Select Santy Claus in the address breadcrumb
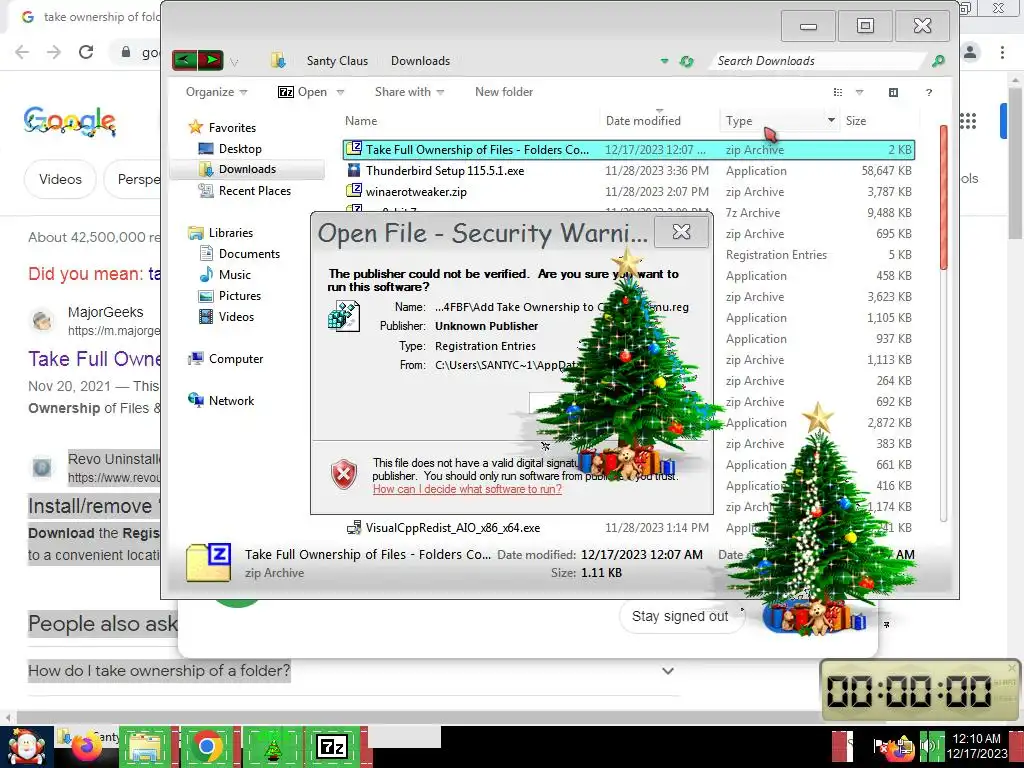1024x768 pixels. [337, 61]
